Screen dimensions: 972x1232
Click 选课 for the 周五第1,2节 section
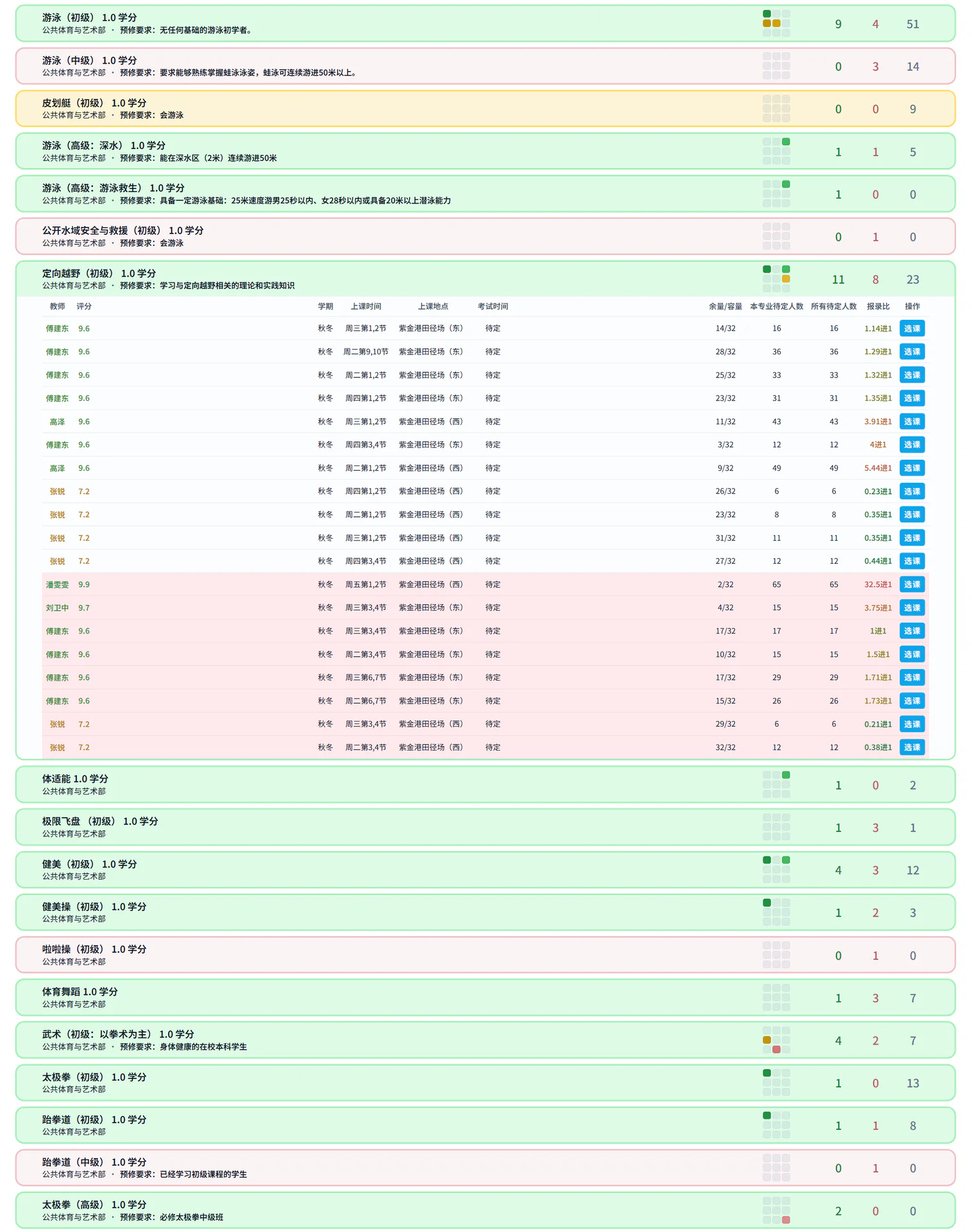click(912, 584)
